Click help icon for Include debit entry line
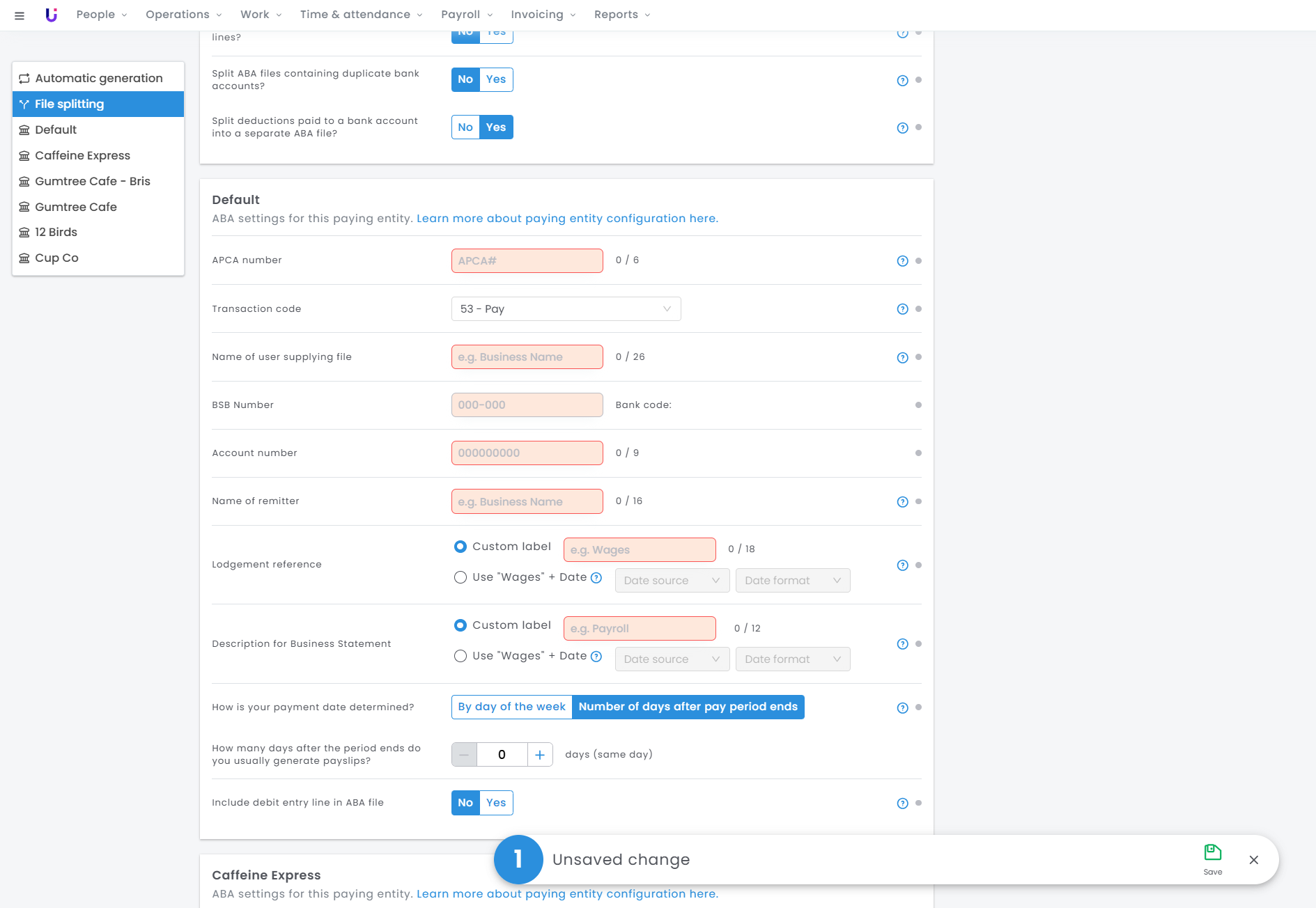 902,804
